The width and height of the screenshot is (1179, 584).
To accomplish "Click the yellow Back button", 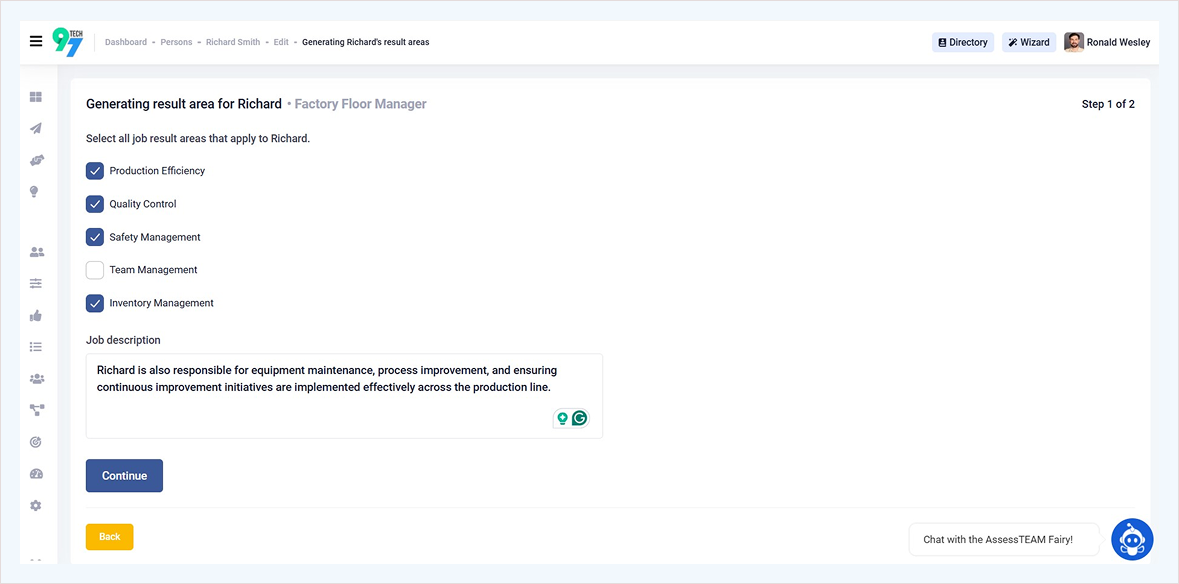I will [x=109, y=537].
